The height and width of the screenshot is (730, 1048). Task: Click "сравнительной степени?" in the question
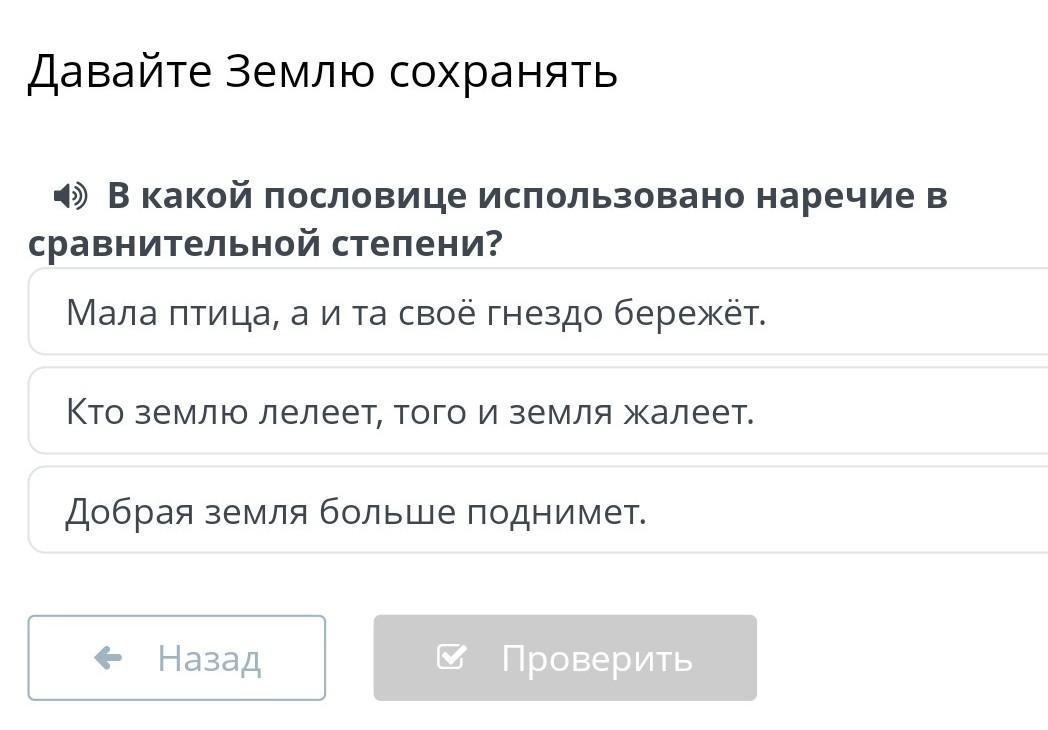(x=265, y=243)
